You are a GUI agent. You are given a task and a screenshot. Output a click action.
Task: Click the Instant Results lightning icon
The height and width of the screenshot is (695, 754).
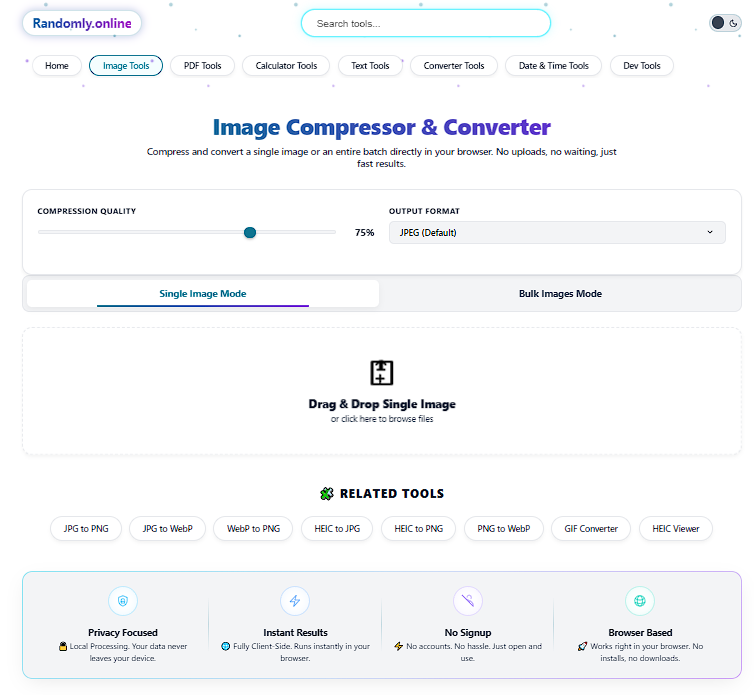coord(295,601)
